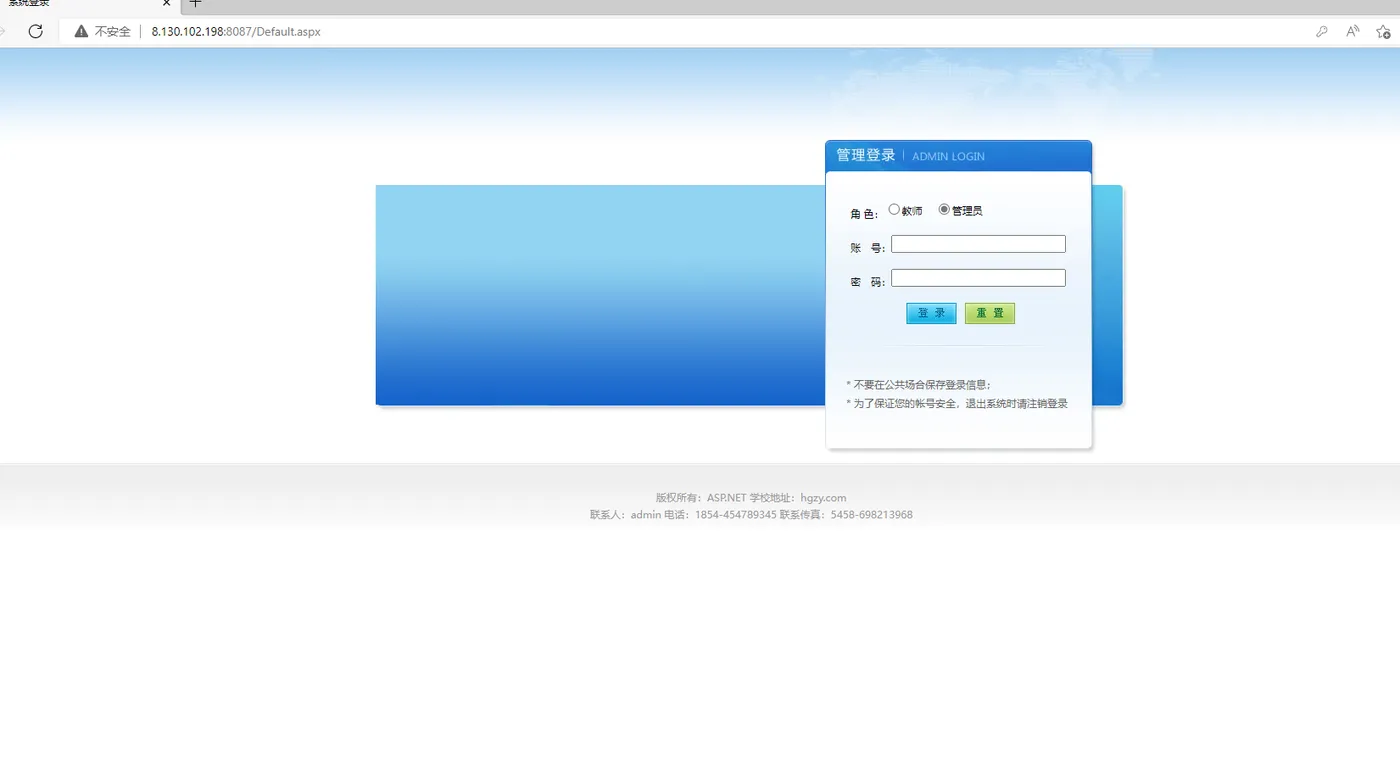
Task: Add page to favorites star icon
Action: tap(1384, 31)
